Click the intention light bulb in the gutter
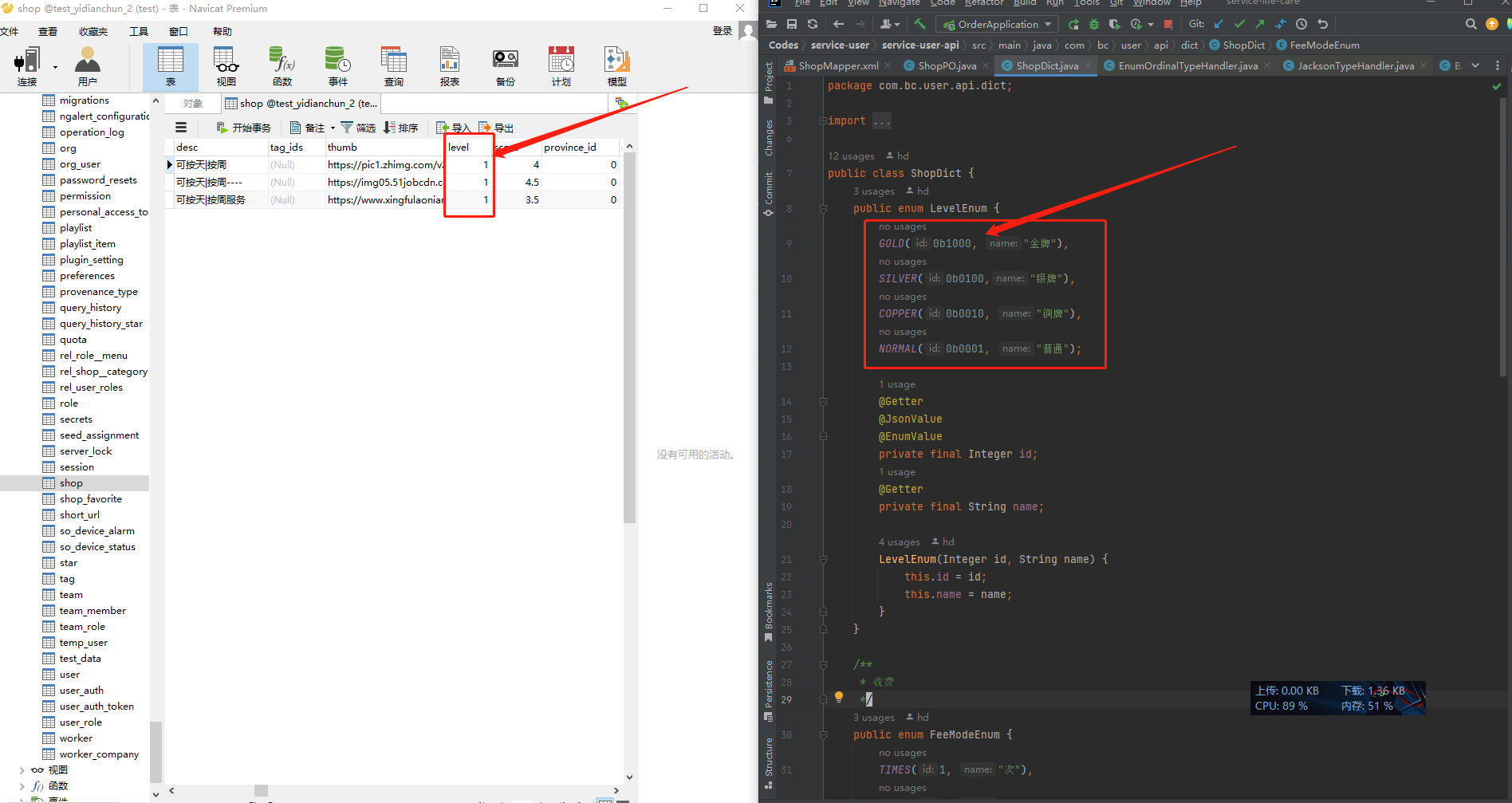 839,697
